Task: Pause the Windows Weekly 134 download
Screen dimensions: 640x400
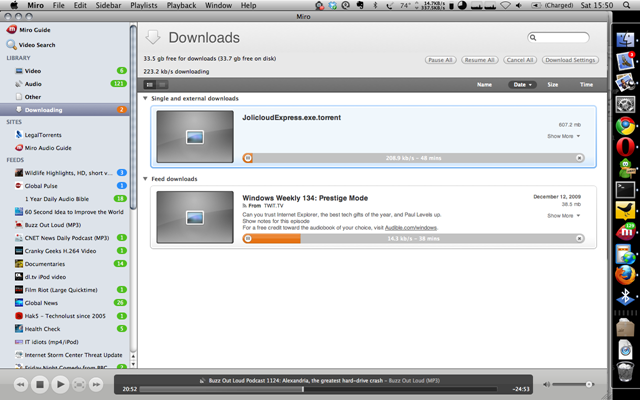Action: pos(249,239)
